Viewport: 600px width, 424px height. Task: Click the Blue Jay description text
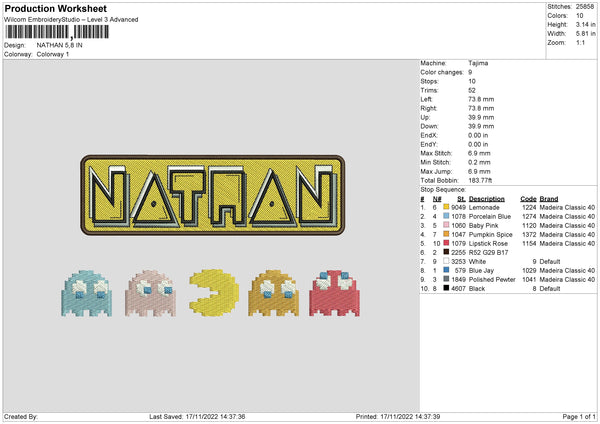(x=481, y=271)
